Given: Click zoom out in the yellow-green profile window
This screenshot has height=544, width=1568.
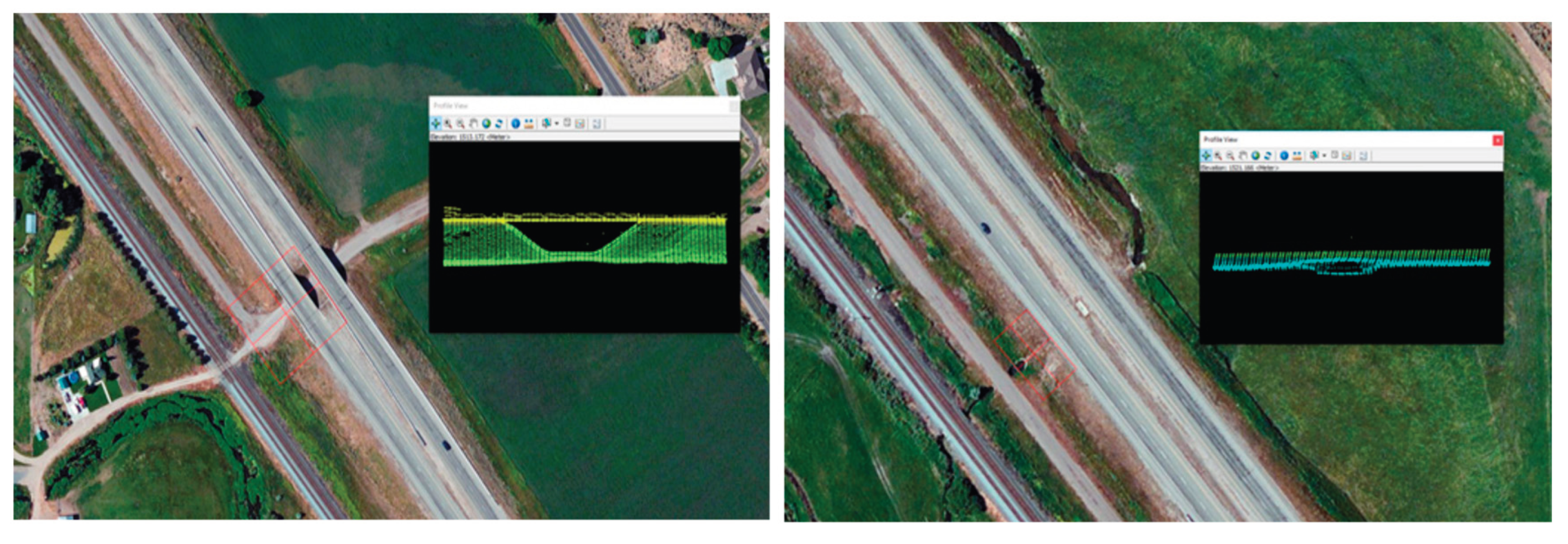Looking at the screenshot, I should [461, 124].
